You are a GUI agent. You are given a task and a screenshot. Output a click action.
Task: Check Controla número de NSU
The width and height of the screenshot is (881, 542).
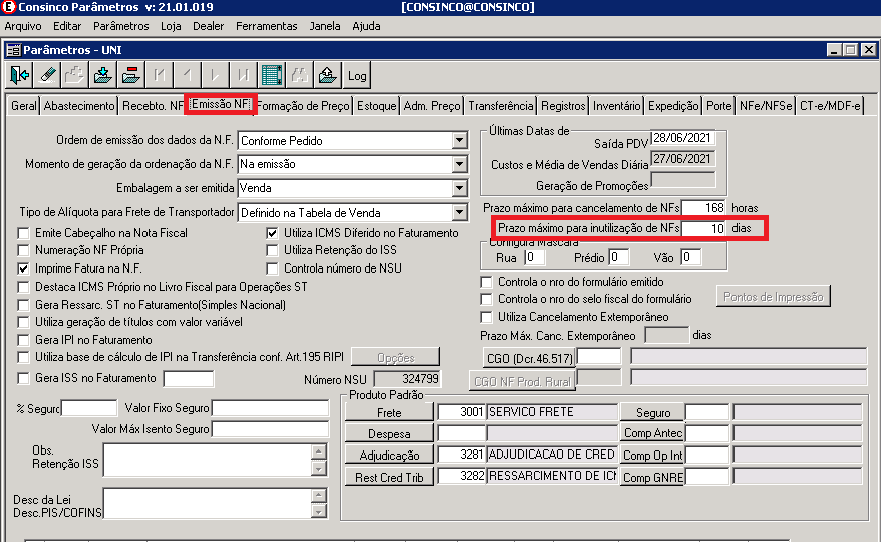(x=273, y=268)
